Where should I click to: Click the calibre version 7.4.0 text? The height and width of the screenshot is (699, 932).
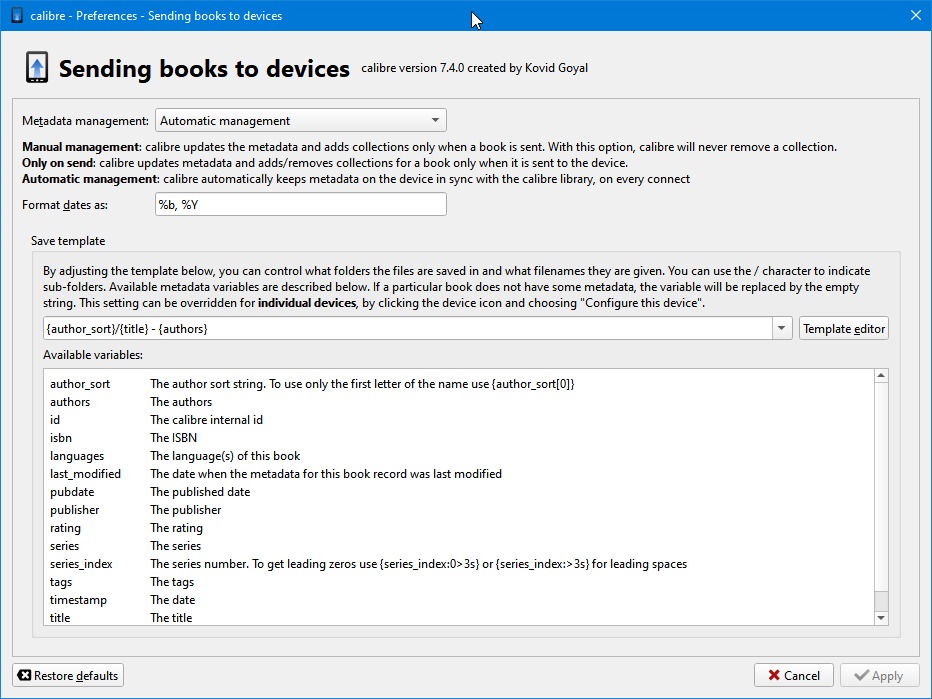(x=474, y=68)
